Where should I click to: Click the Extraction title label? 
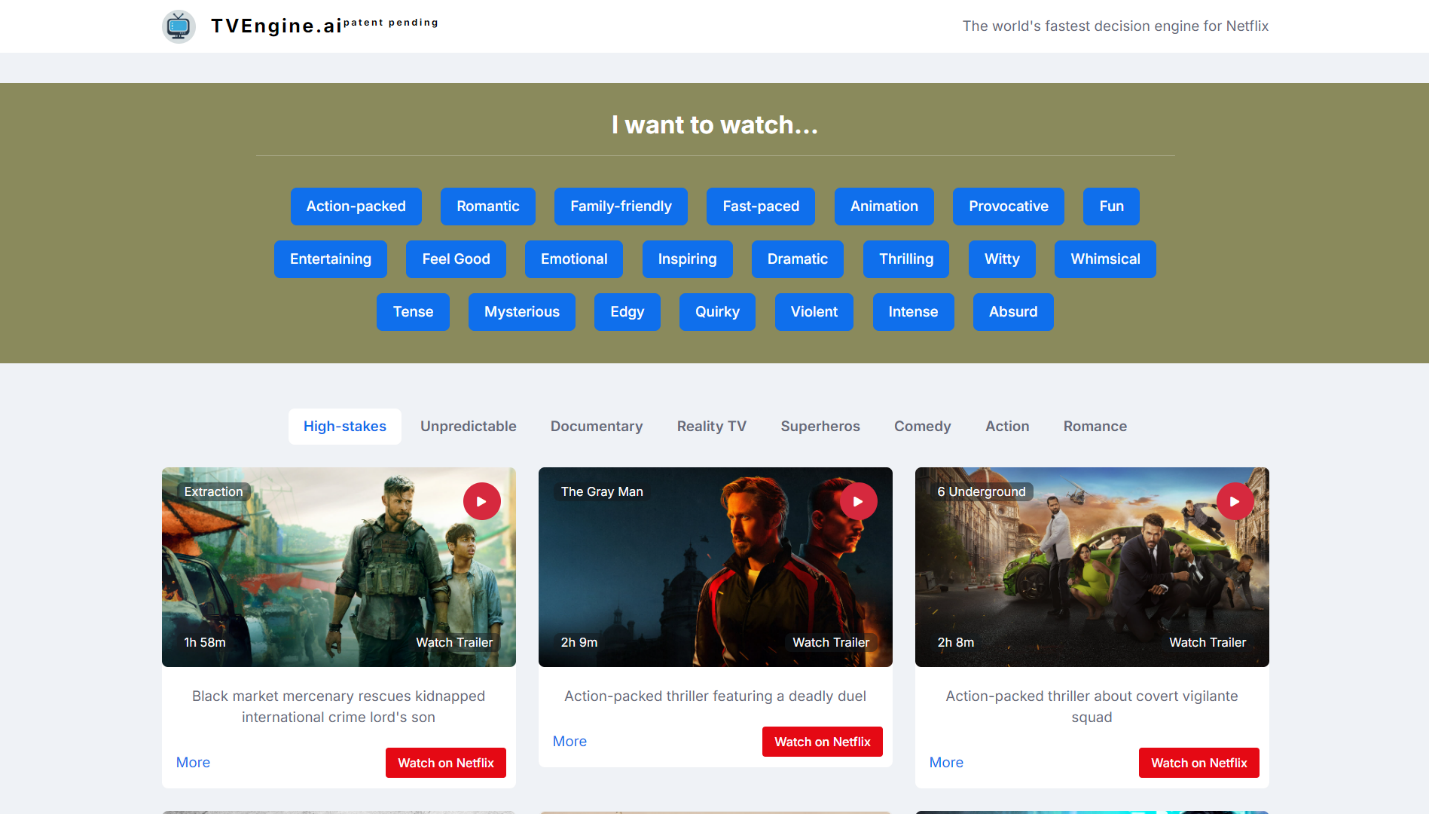[x=213, y=491]
